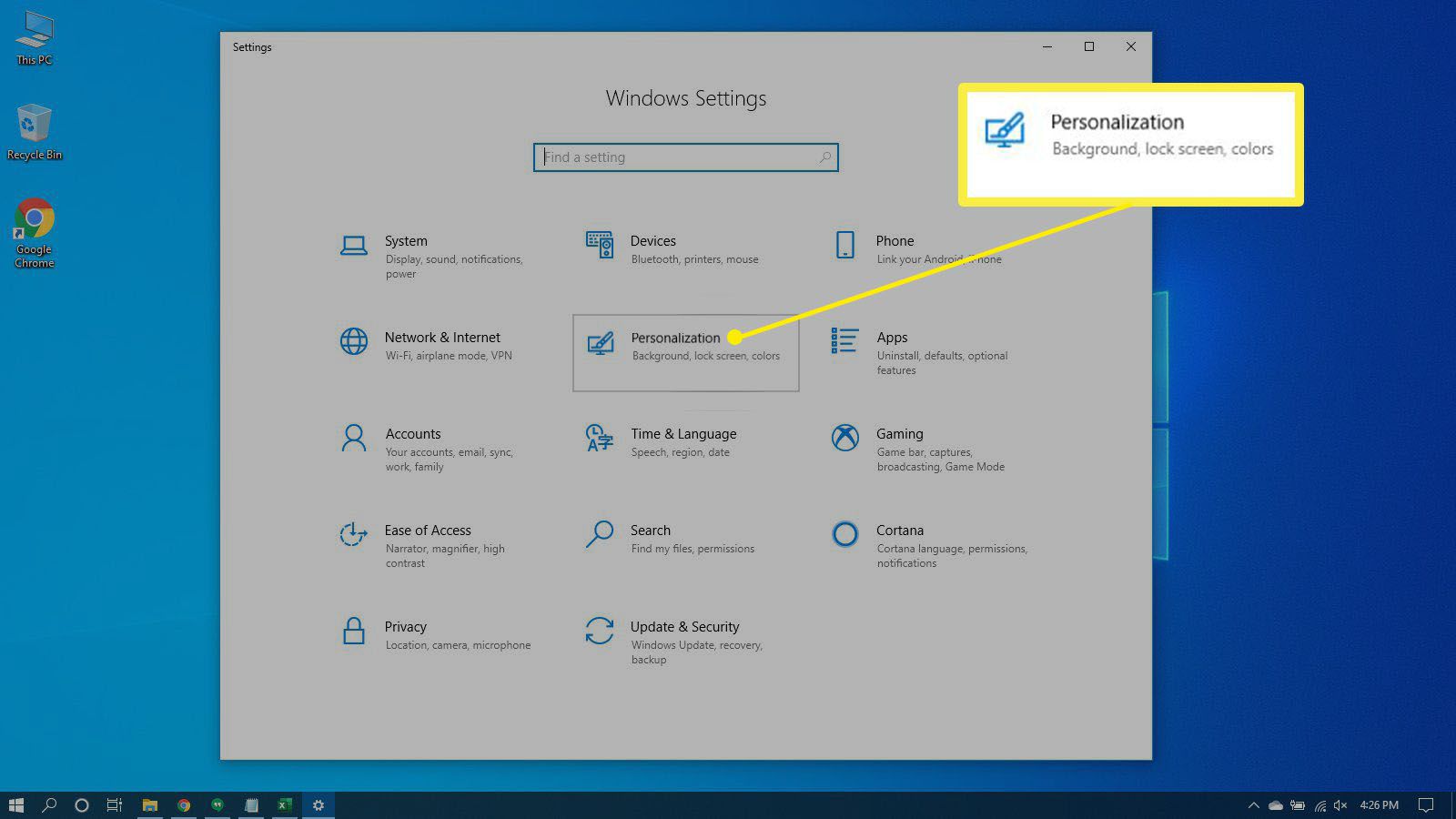Open Google Chrome from the taskbar
The width and height of the screenshot is (1456, 819).
pyautogui.click(x=183, y=805)
